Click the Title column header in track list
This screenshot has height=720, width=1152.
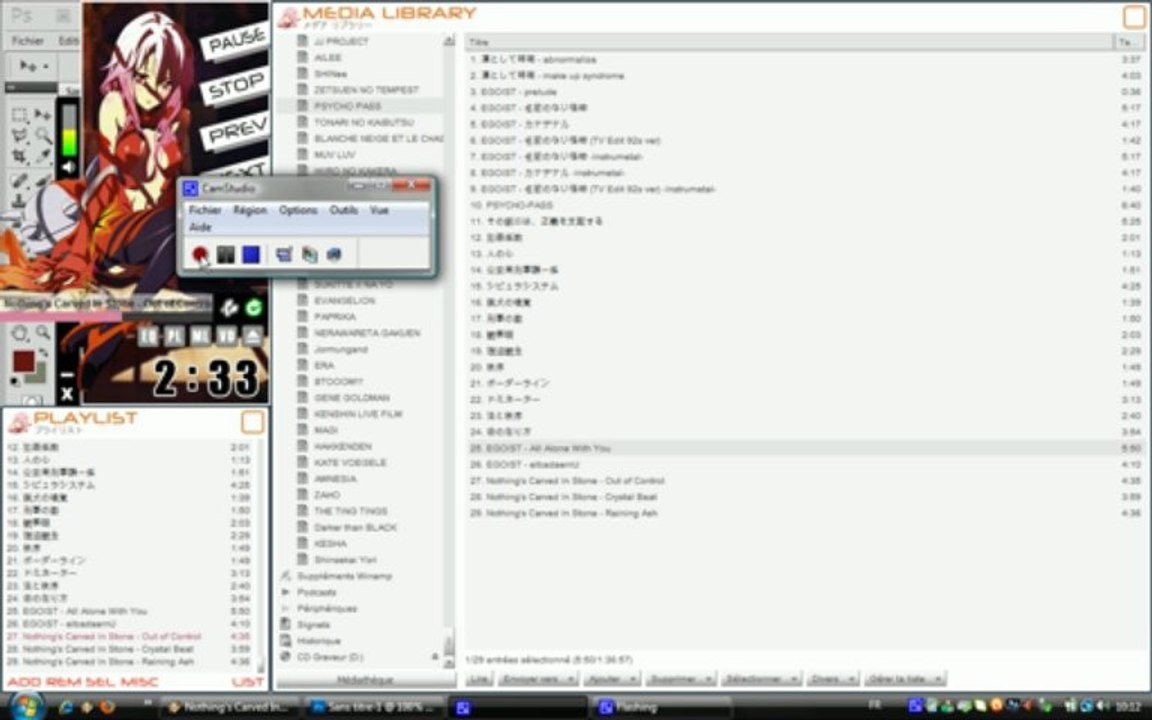pos(790,42)
